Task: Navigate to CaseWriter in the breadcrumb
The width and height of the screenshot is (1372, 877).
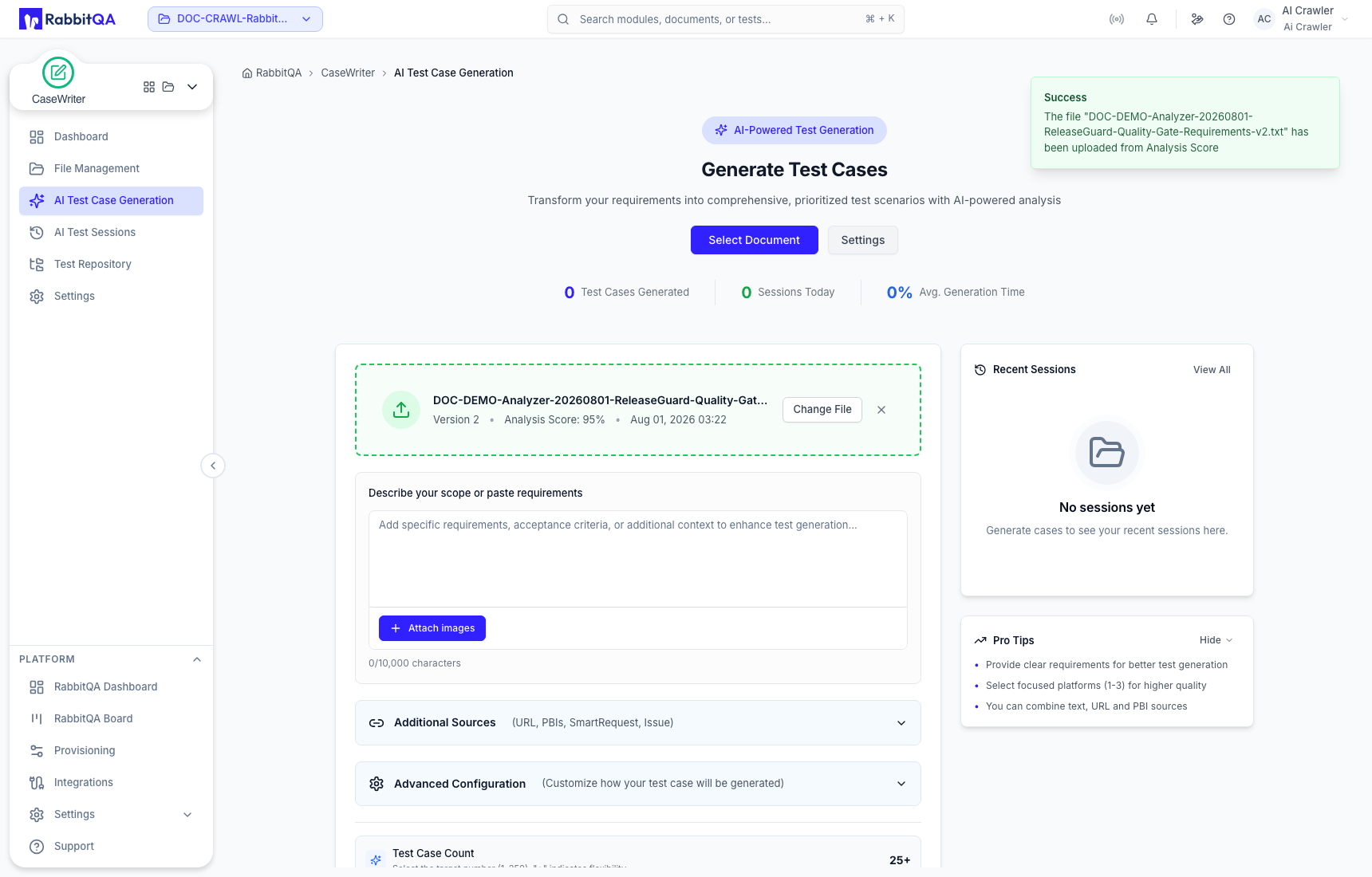Action: [x=348, y=73]
